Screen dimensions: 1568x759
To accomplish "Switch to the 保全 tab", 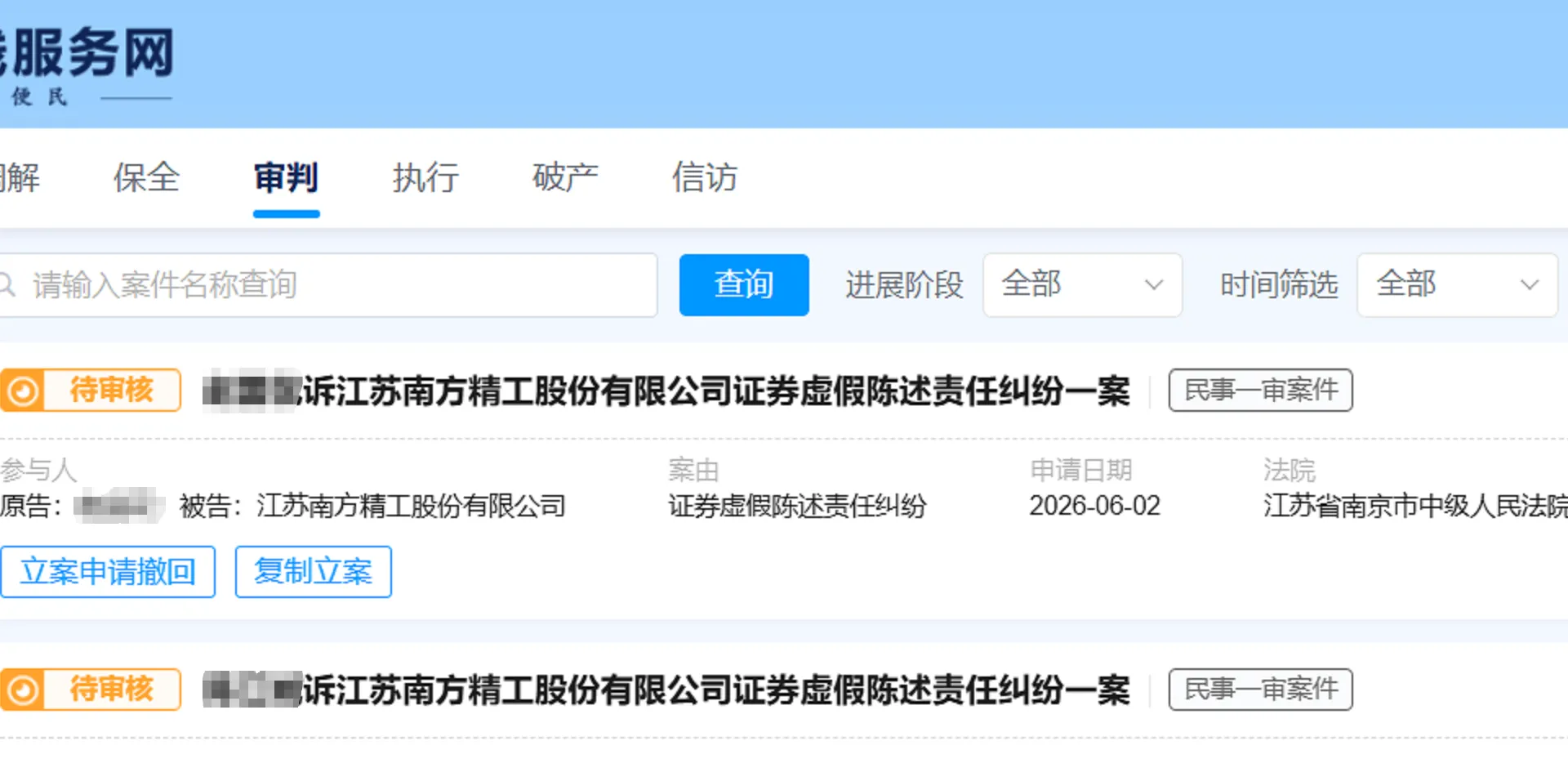I will (146, 177).
